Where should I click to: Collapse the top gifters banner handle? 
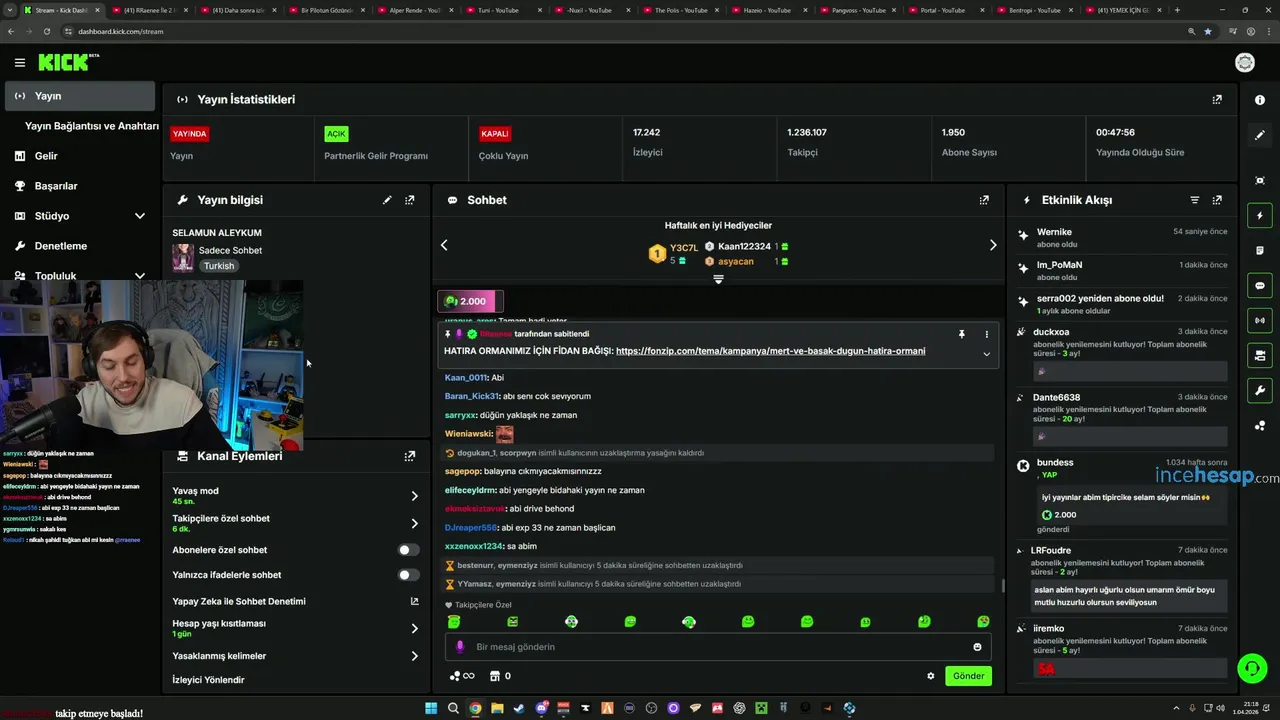click(718, 280)
